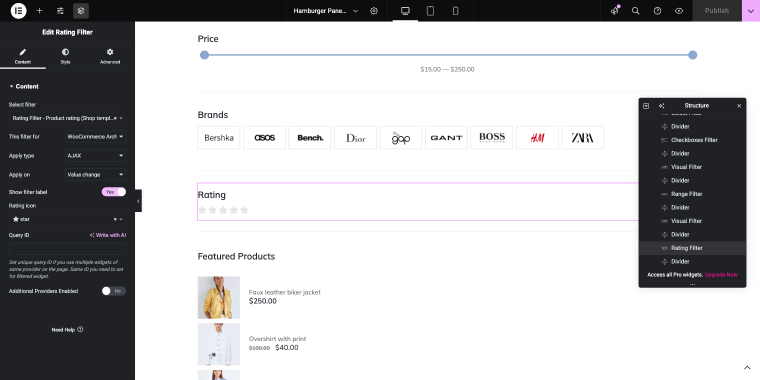This screenshot has width=760, height=380.
Task: Open page settings gear icon
Action: pos(374,11)
